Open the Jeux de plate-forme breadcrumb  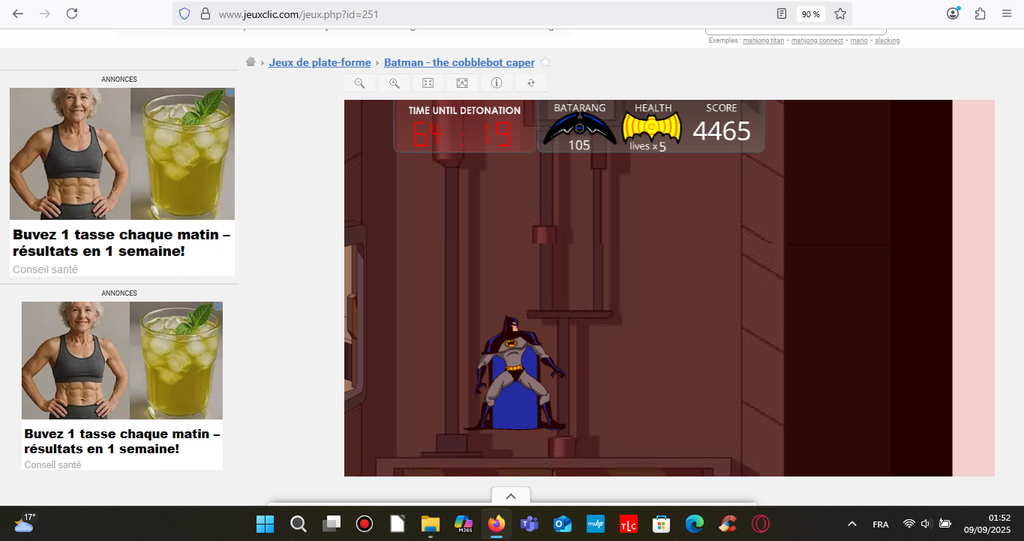coord(319,62)
